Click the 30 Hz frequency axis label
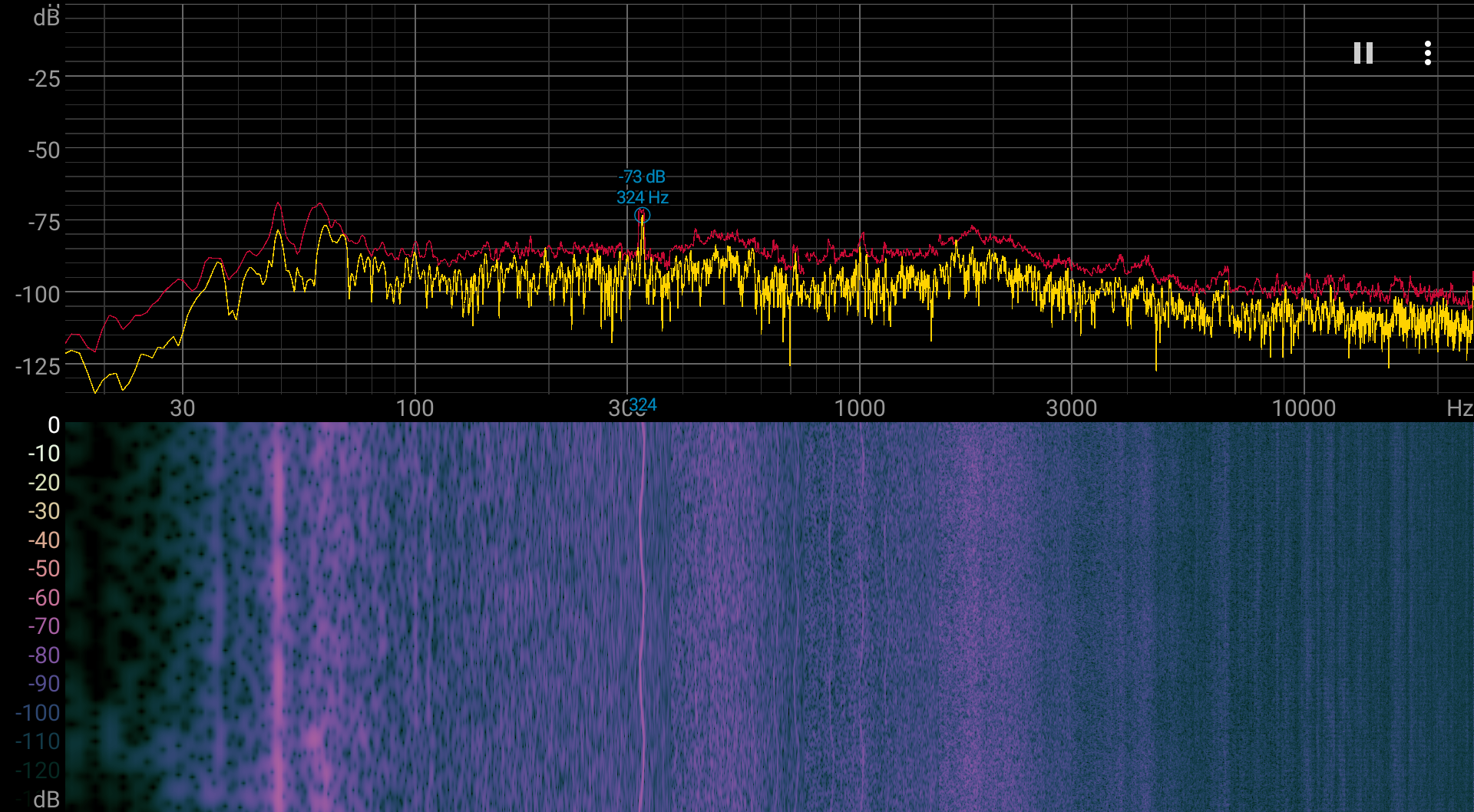The height and width of the screenshot is (812, 1474). point(182,408)
